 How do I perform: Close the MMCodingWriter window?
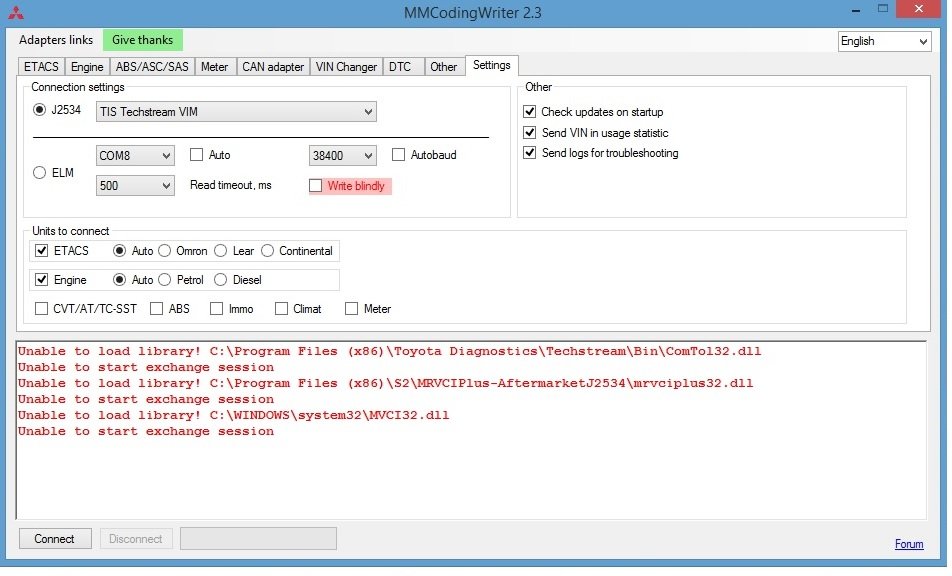(x=919, y=9)
